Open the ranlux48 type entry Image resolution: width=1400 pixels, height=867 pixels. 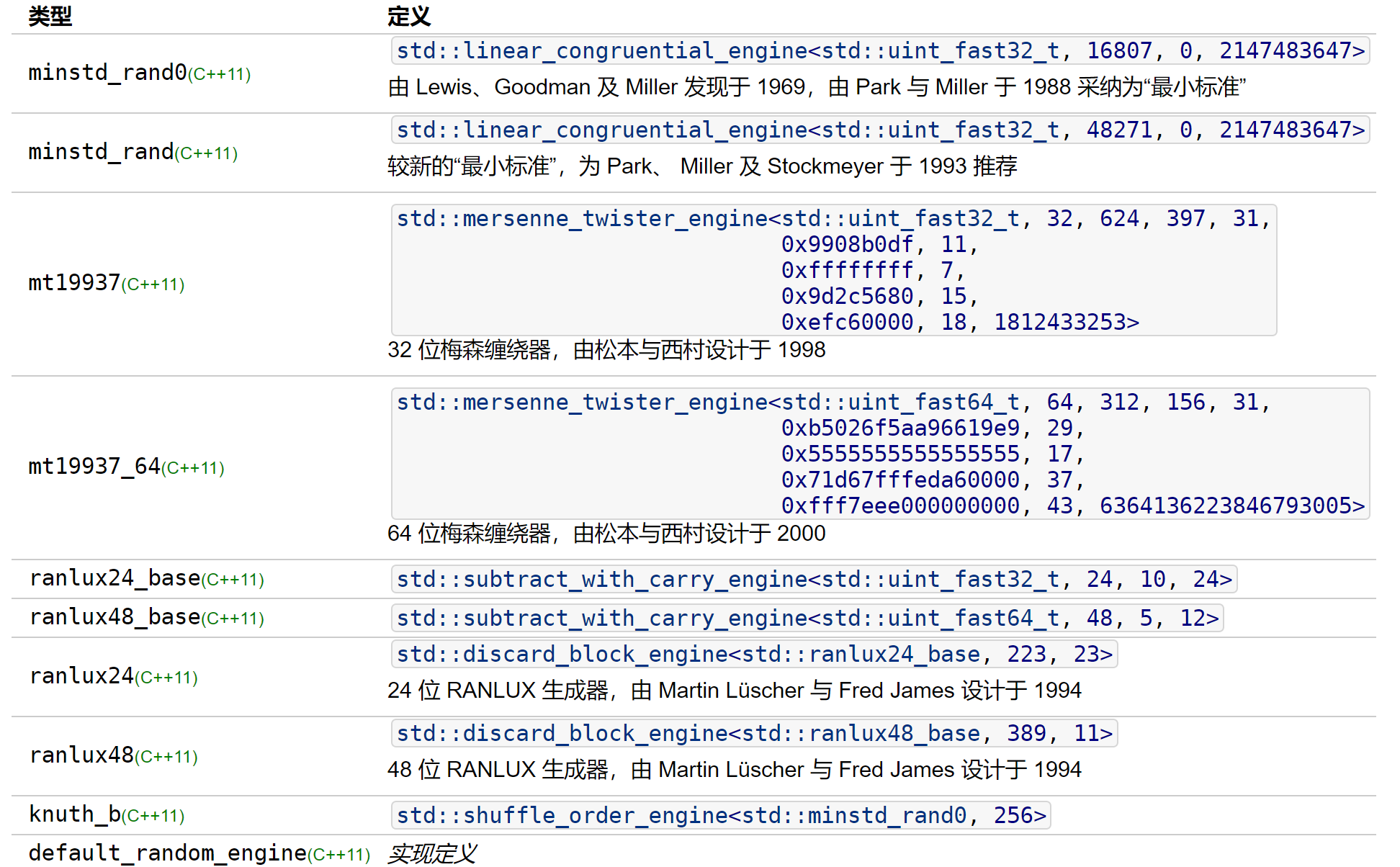(x=81, y=755)
